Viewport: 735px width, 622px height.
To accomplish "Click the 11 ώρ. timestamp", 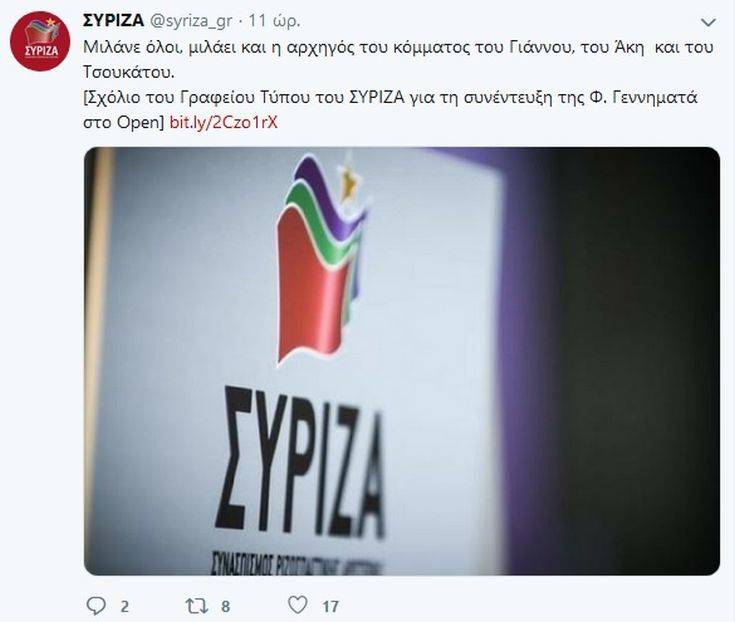I will click(x=274, y=21).
